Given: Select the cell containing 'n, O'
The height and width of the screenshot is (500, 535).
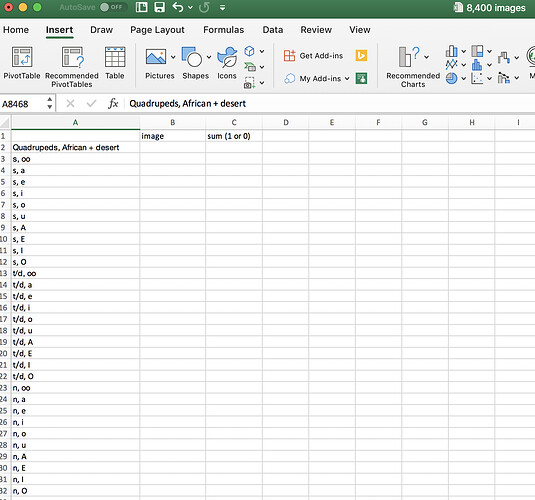Looking at the screenshot, I should click(75, 491).
